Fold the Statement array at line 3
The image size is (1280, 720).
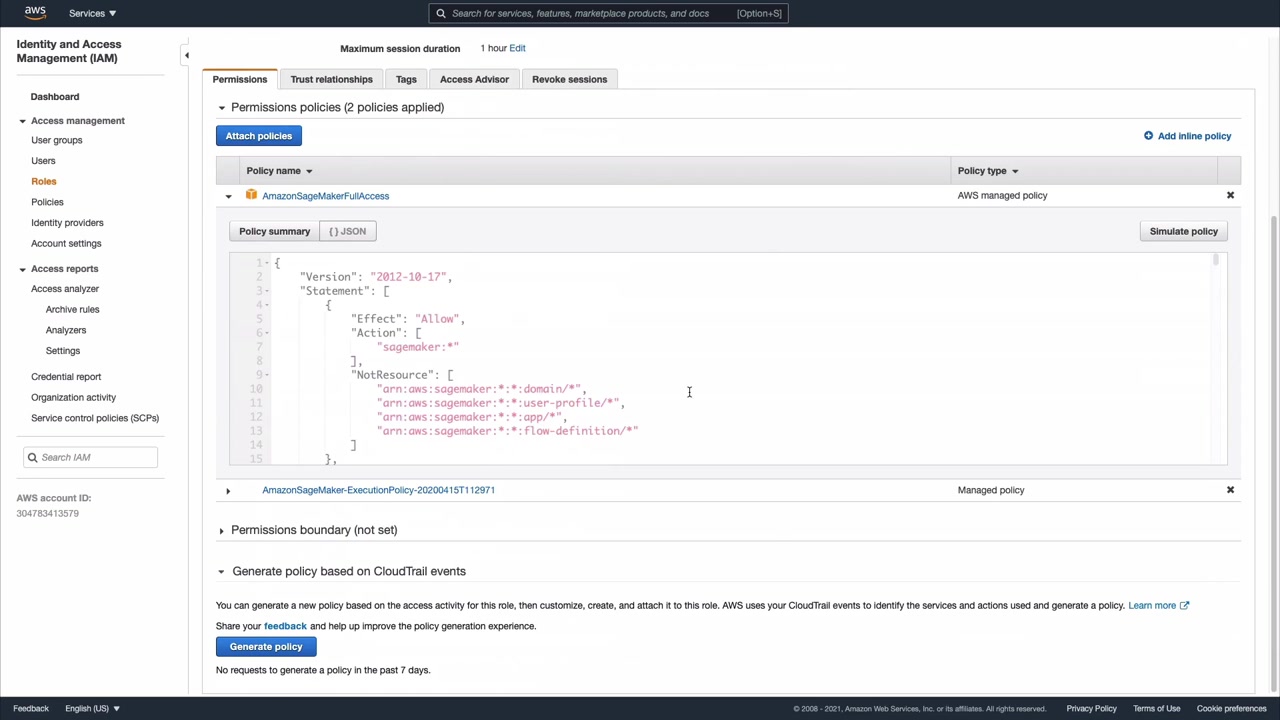(x=267, y=291)
